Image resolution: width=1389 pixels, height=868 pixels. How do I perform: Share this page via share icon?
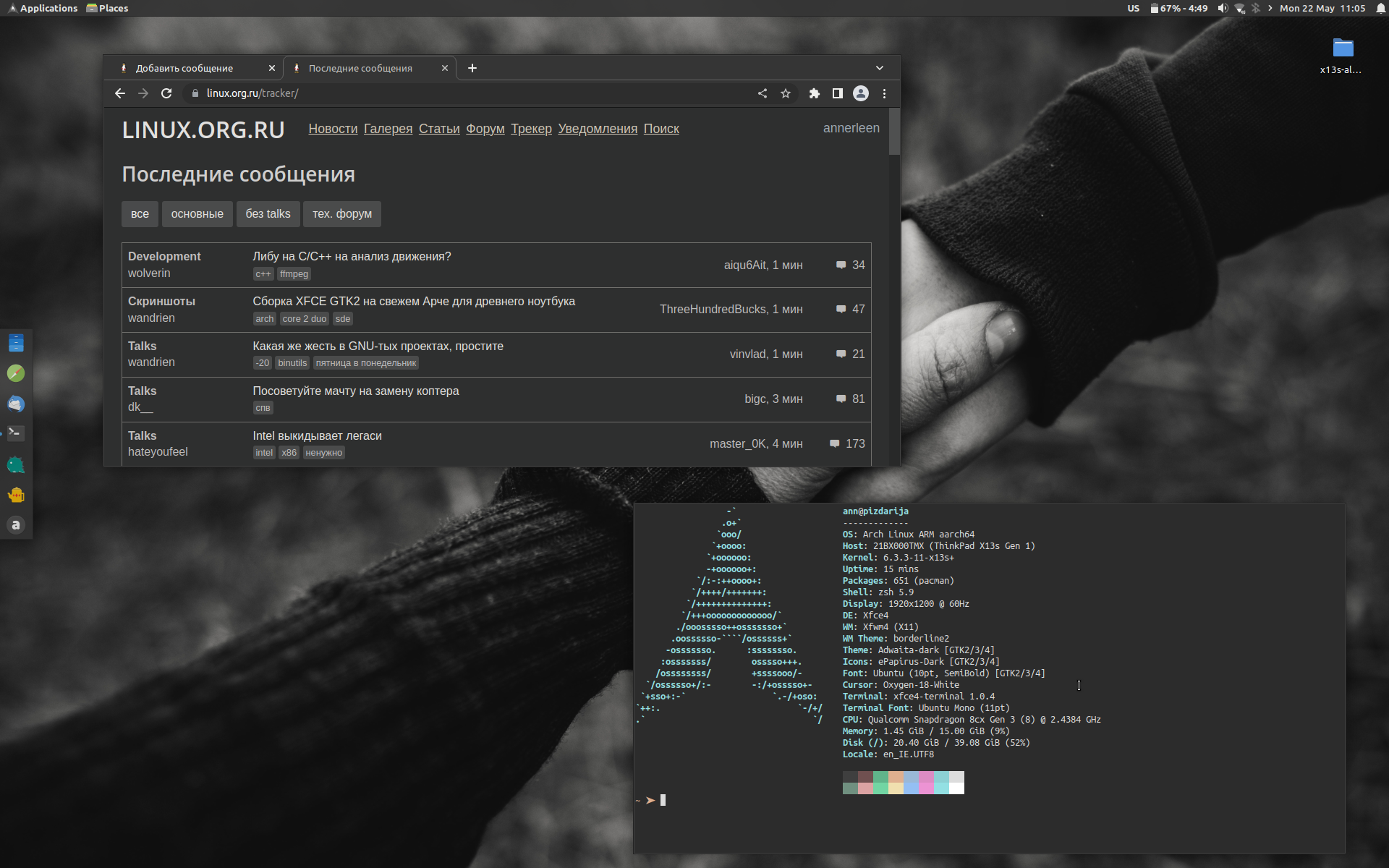coord(763,93)
